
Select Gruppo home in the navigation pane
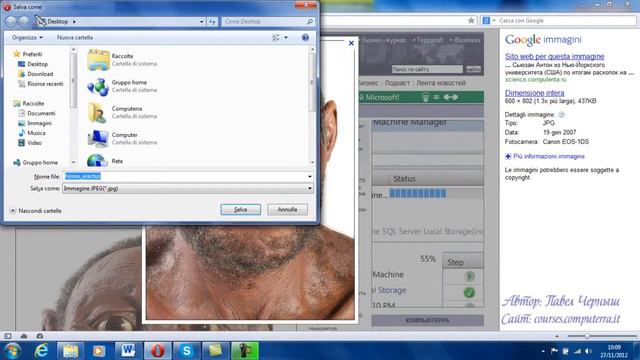click(35, 162)
